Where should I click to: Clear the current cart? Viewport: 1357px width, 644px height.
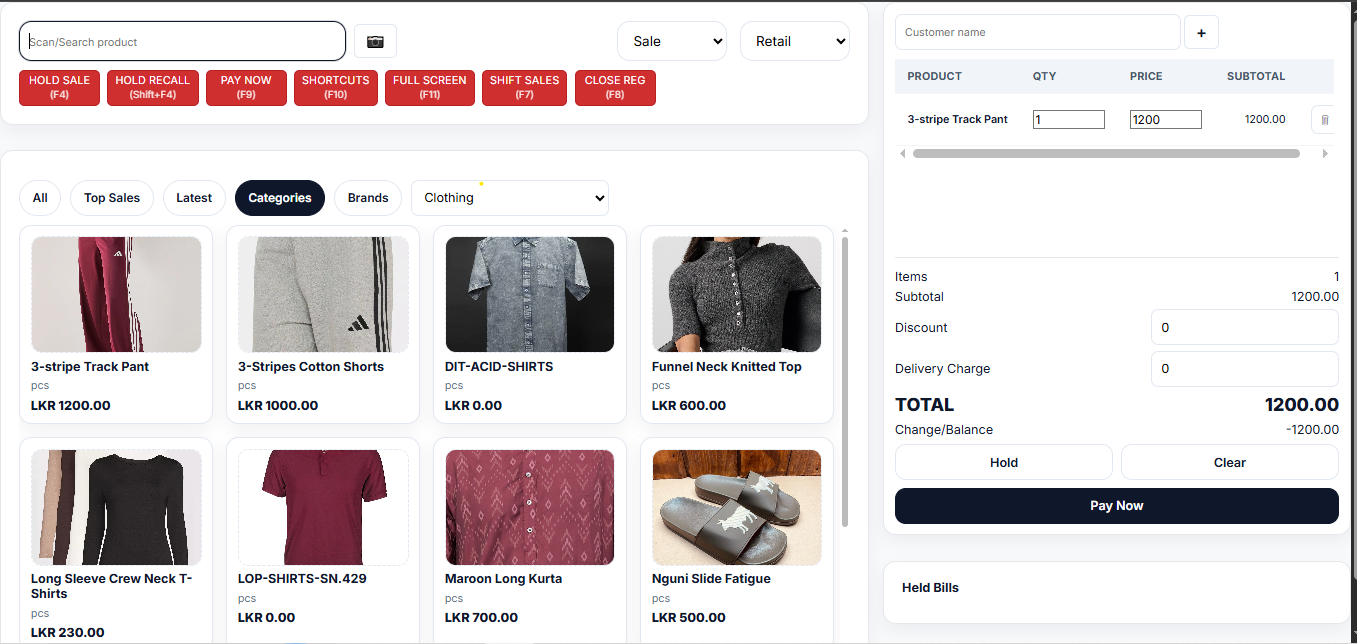(x=1229, y=462)
